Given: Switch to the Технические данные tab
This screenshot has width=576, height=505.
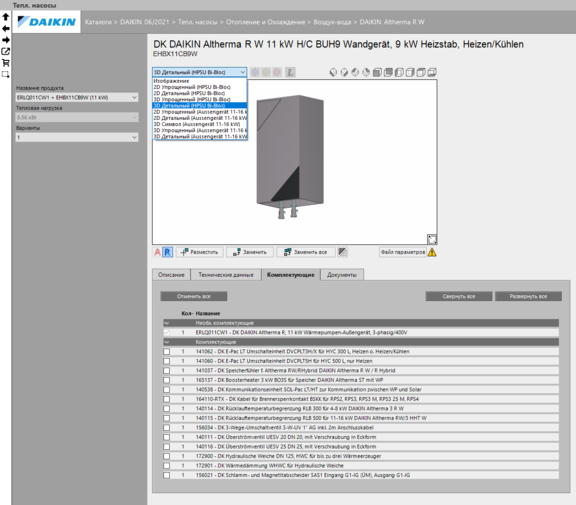Looking at the screenshot, I should [x=226, y=275].
